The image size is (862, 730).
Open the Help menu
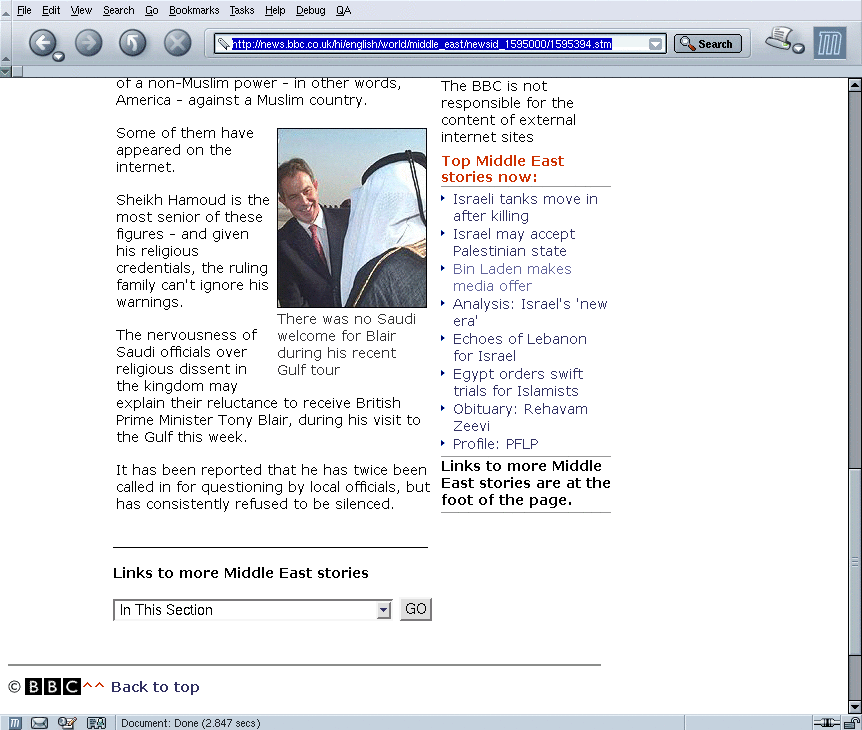point(275,10)
